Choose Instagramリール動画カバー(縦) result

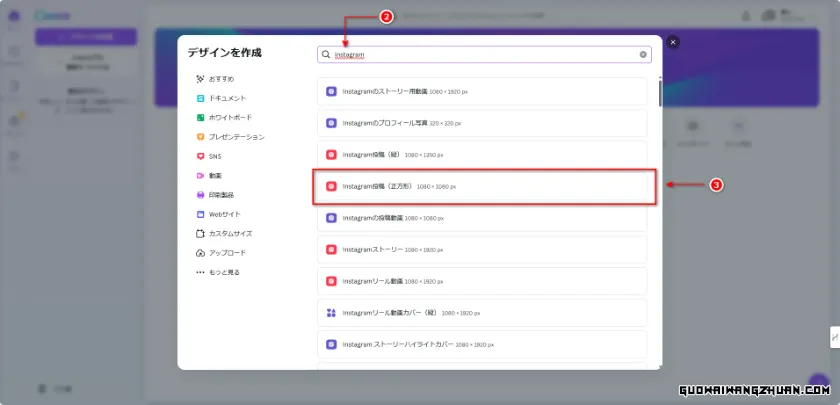pyautogui.click(x=482, y=313)
